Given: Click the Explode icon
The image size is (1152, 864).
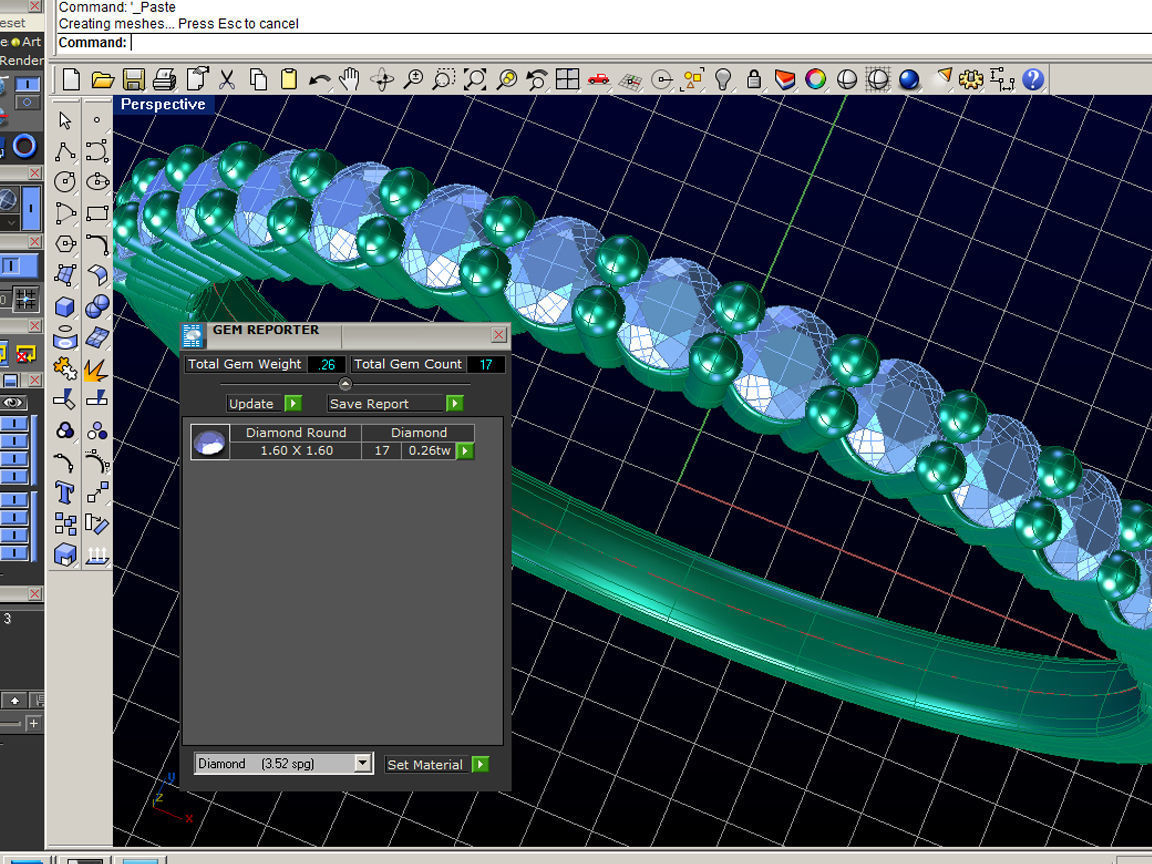Looking at the screenshot, I should point(97,368).
